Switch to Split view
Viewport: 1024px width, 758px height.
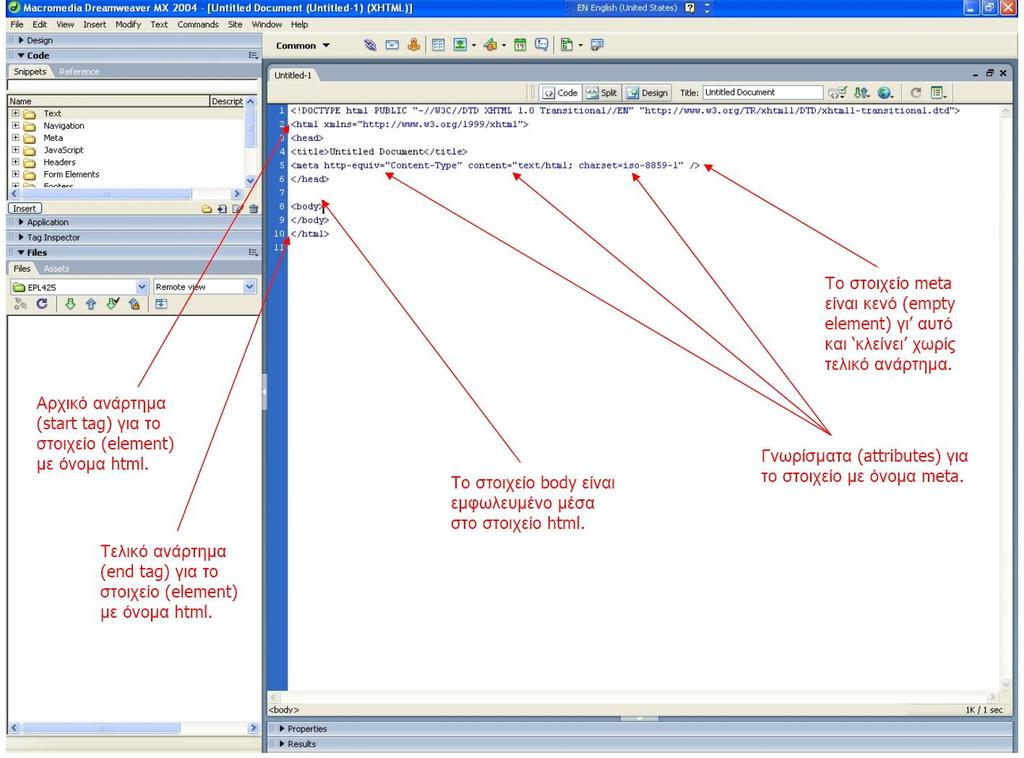click(602, 93)
